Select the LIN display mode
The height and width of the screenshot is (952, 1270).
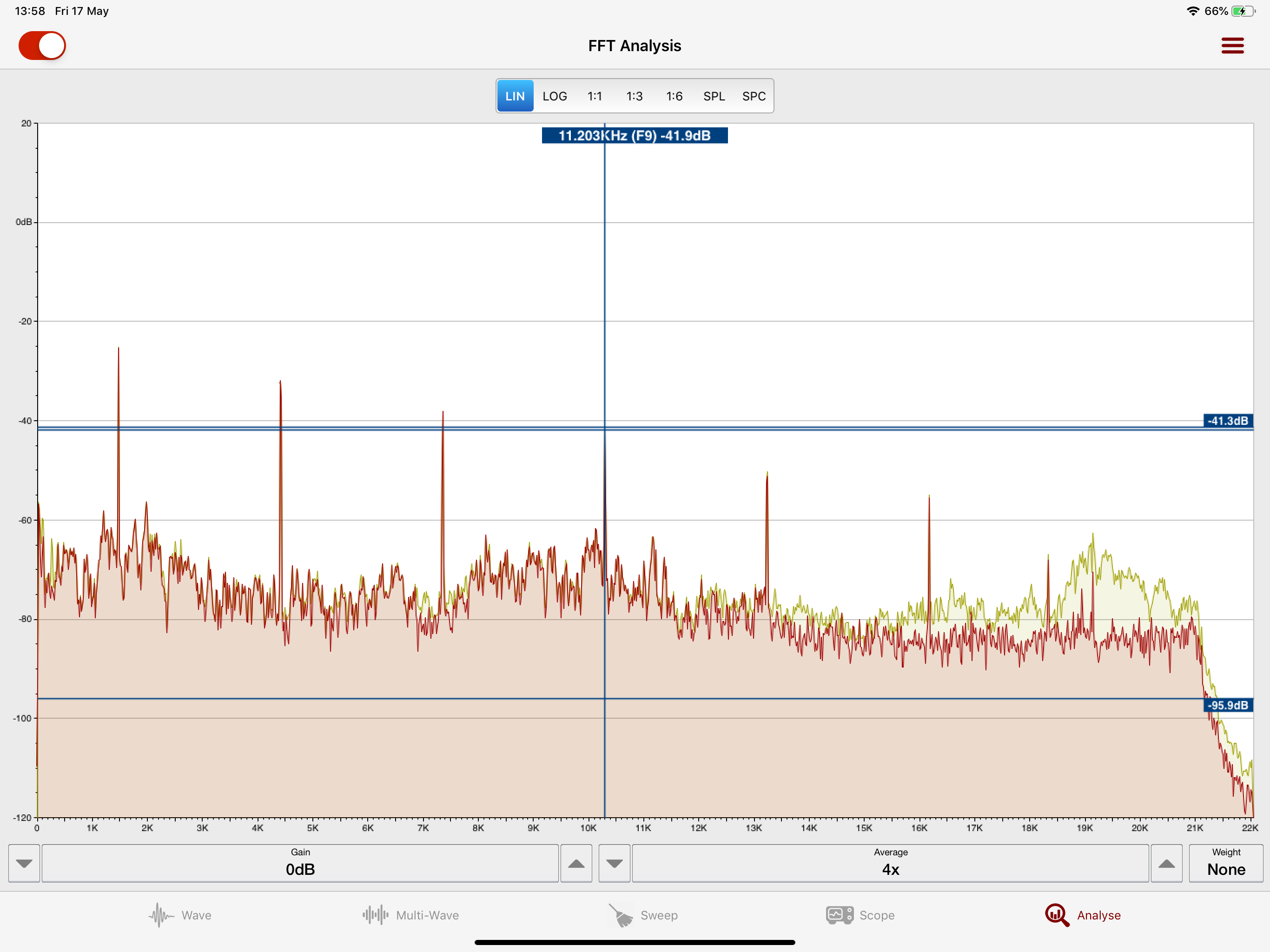point(515,96)
